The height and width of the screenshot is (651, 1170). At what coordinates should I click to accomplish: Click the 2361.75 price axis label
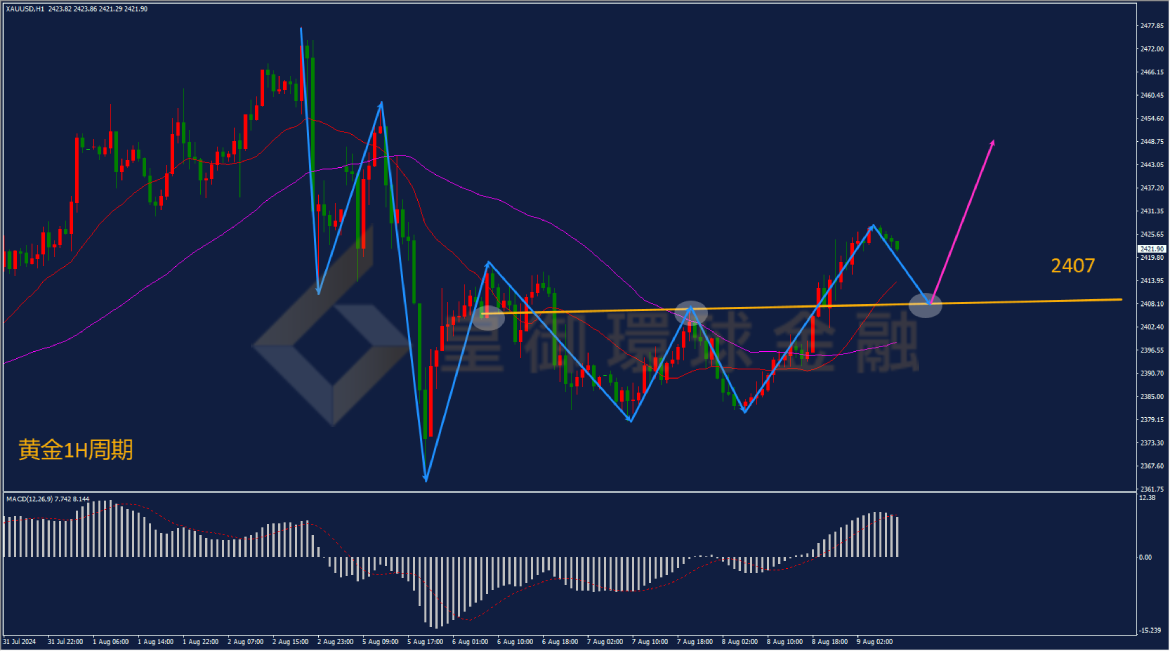coord(1151,489)
